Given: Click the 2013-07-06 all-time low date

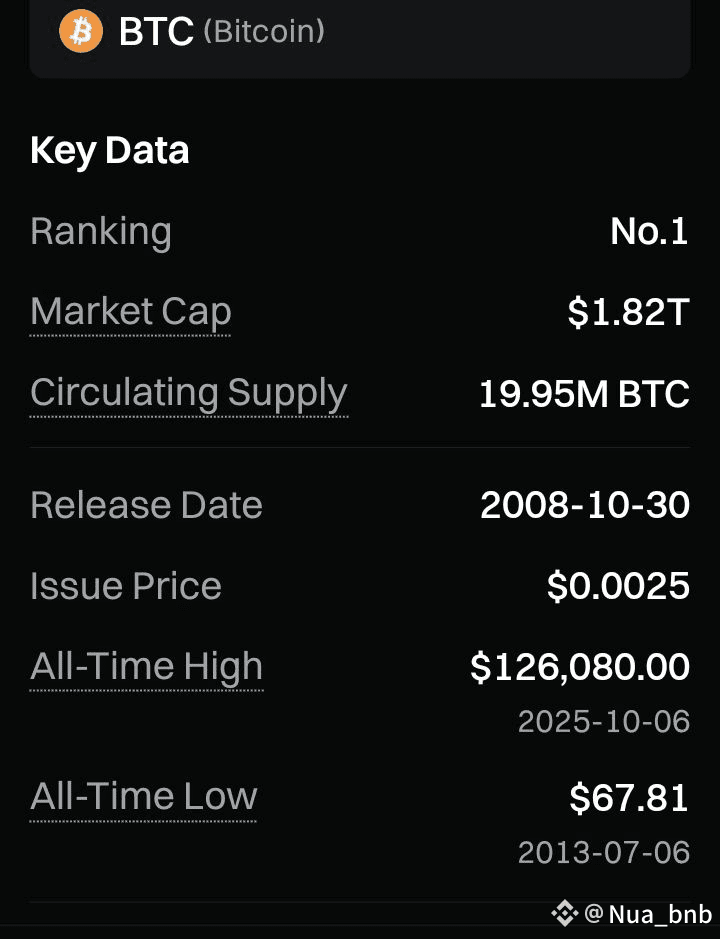Looking at the screenshot, I should 604,852.
